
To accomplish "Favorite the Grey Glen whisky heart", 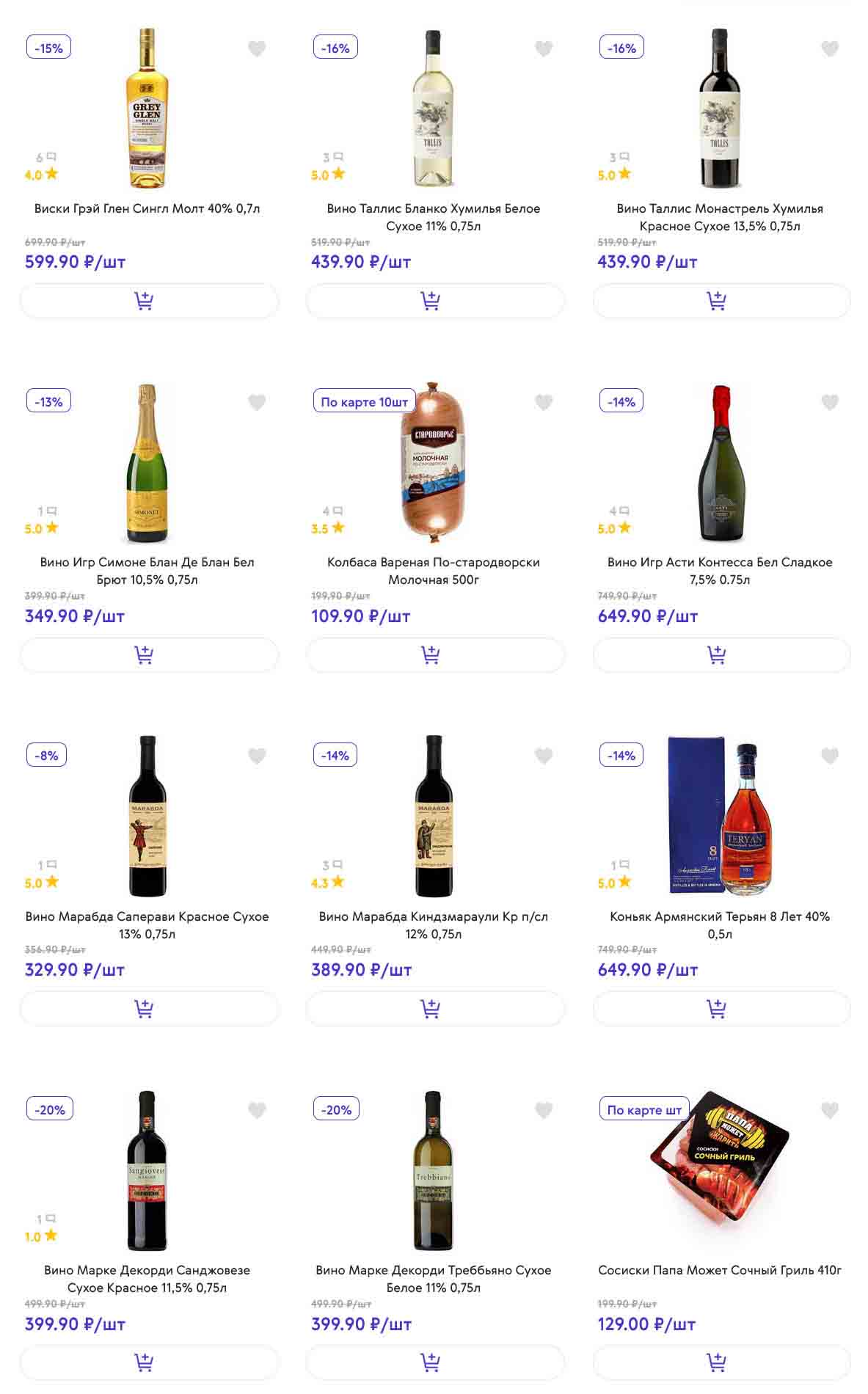I will (257, 49).
